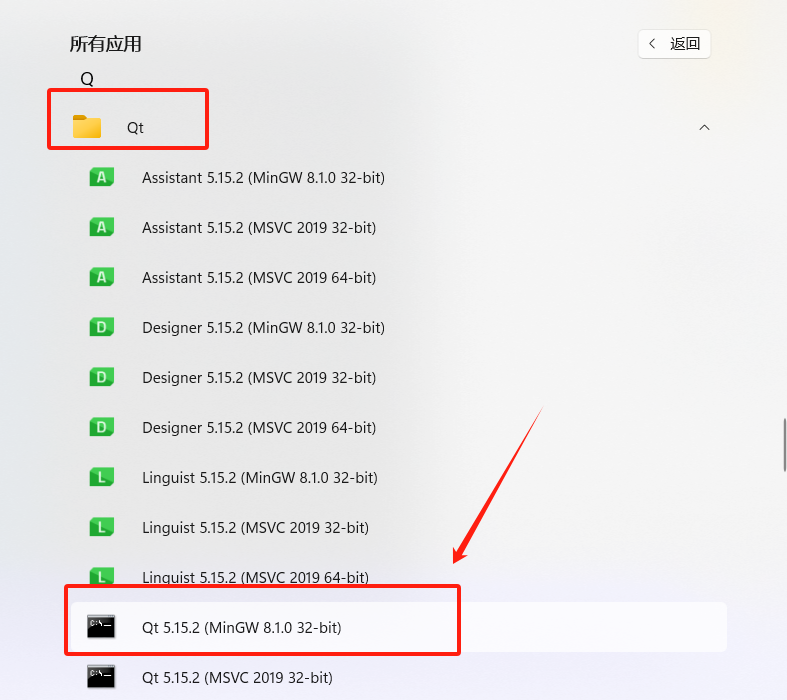Viewport: 787px width, 700px height.
Task: Click the yellow Qt folder icon
Action: (87, 126)
